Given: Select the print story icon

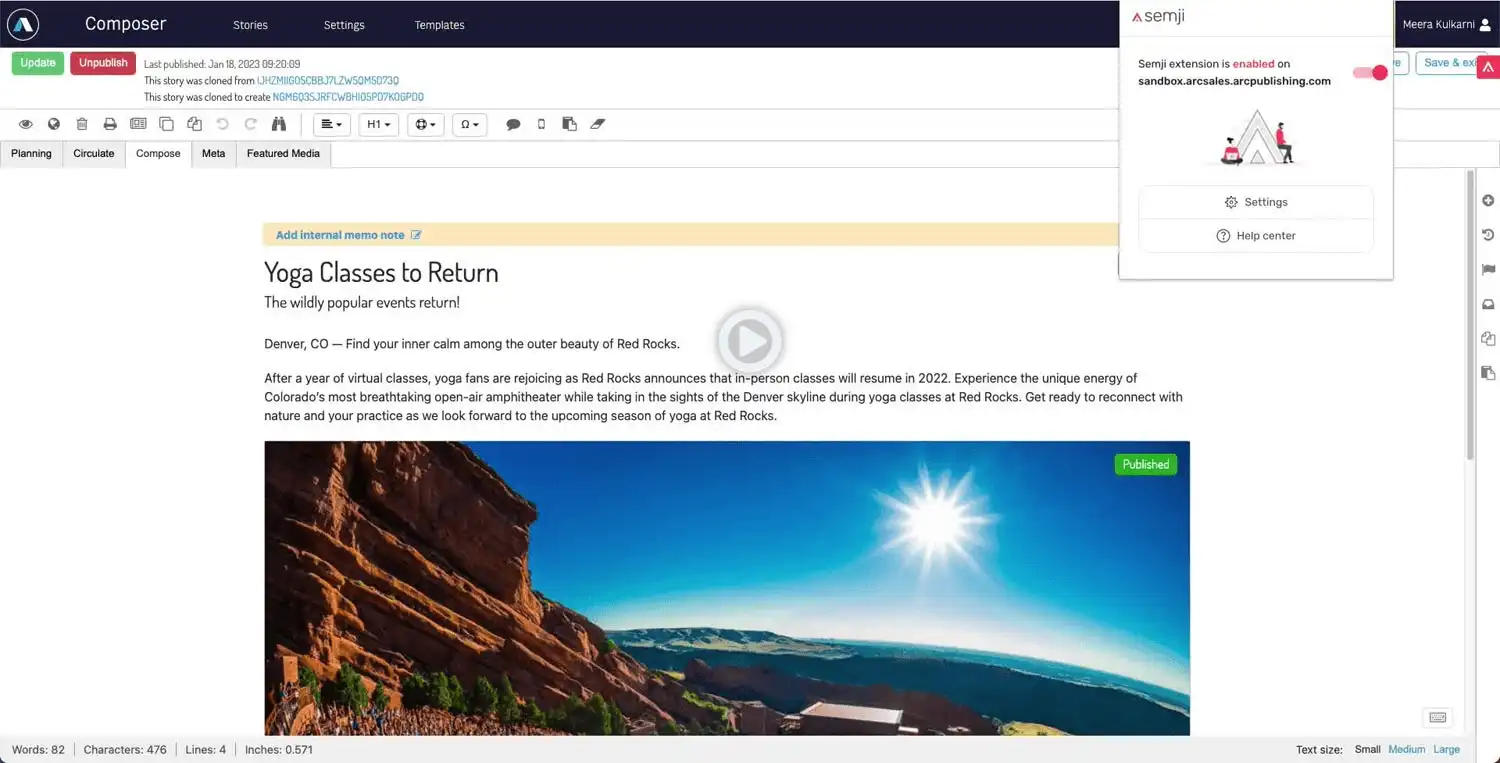Looking at the screenshot, I should pyautogui.click(x=110, y=124).
